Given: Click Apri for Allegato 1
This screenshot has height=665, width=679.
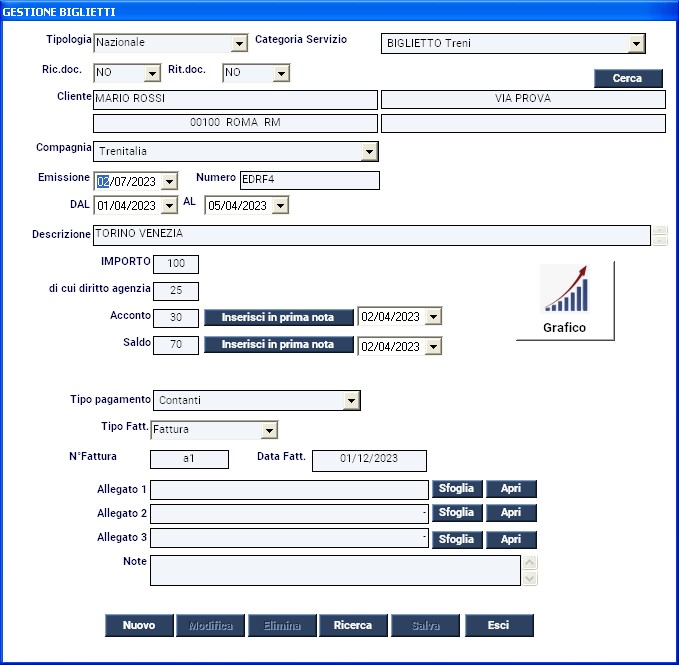Looking at the screenshot, I should pyautogui.click(x=511, y=489).
